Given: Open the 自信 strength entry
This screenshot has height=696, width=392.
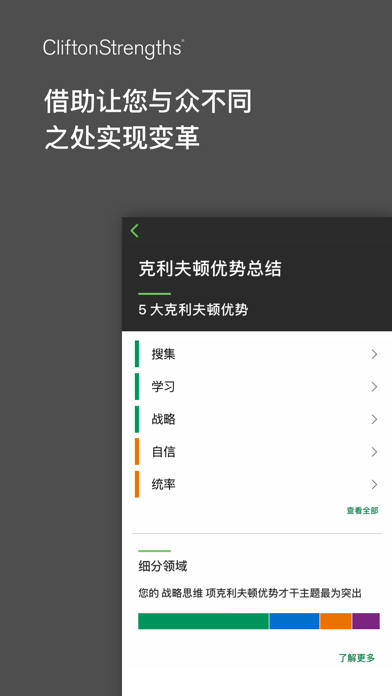Looking at the screenshot, I should coord(257,452).
